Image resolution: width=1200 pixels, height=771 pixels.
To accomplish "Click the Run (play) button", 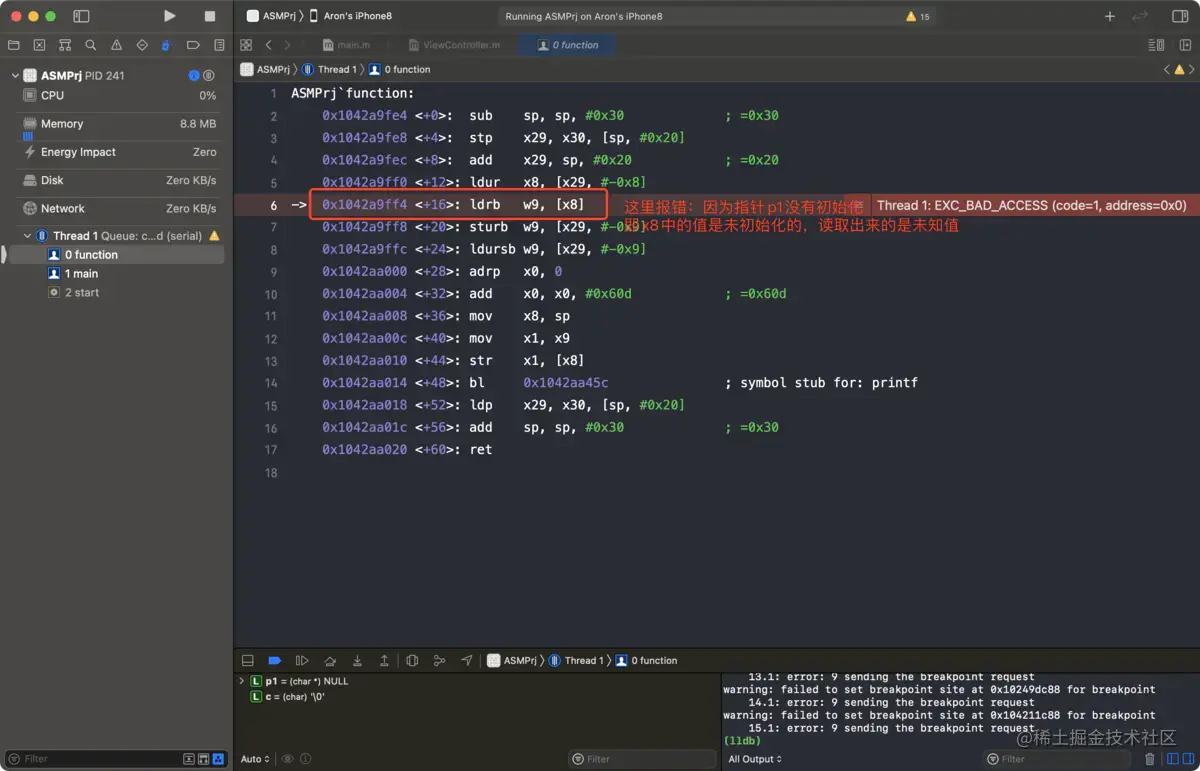I will (x=170, y=16).
